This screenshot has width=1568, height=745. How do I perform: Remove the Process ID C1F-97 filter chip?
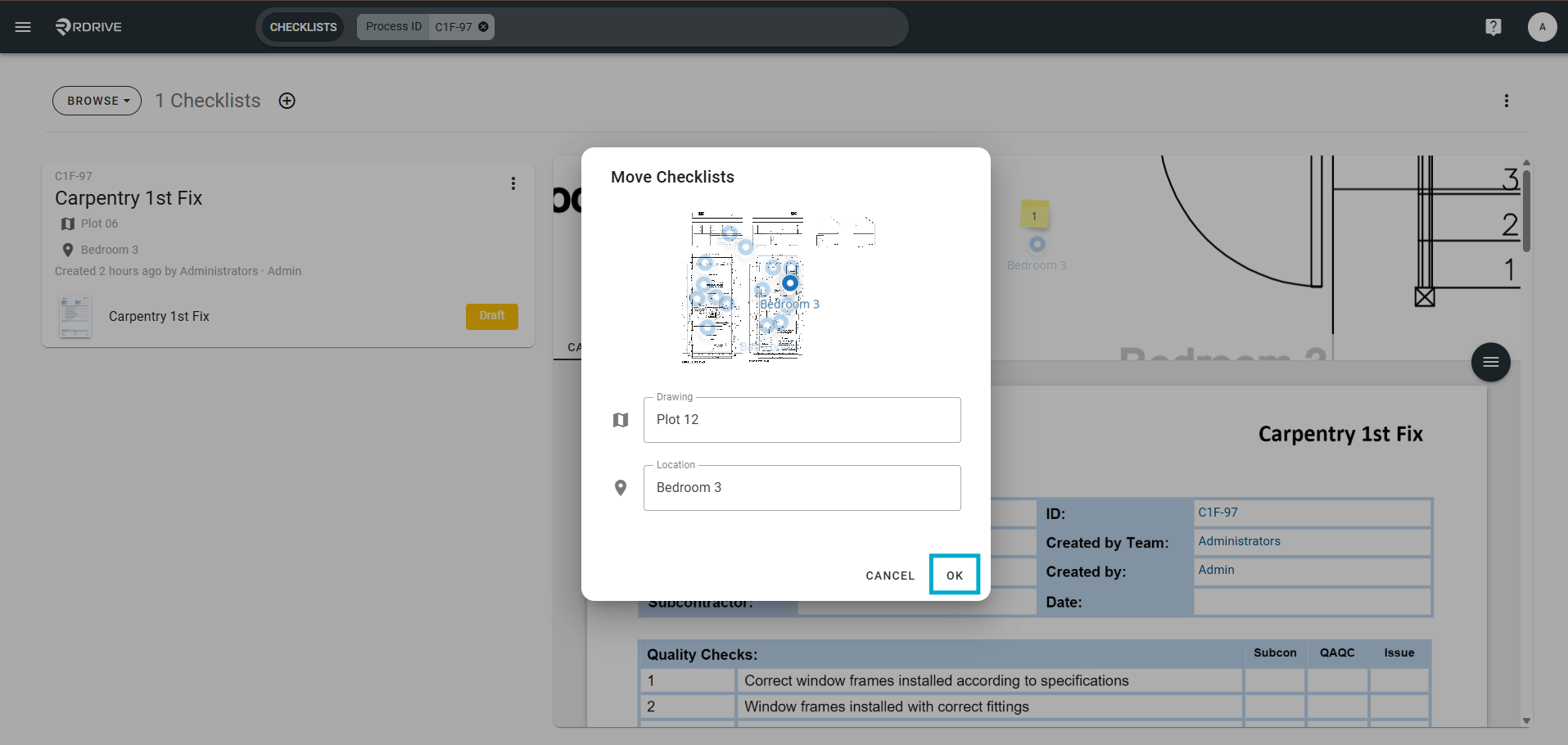(x=483, y=27)
